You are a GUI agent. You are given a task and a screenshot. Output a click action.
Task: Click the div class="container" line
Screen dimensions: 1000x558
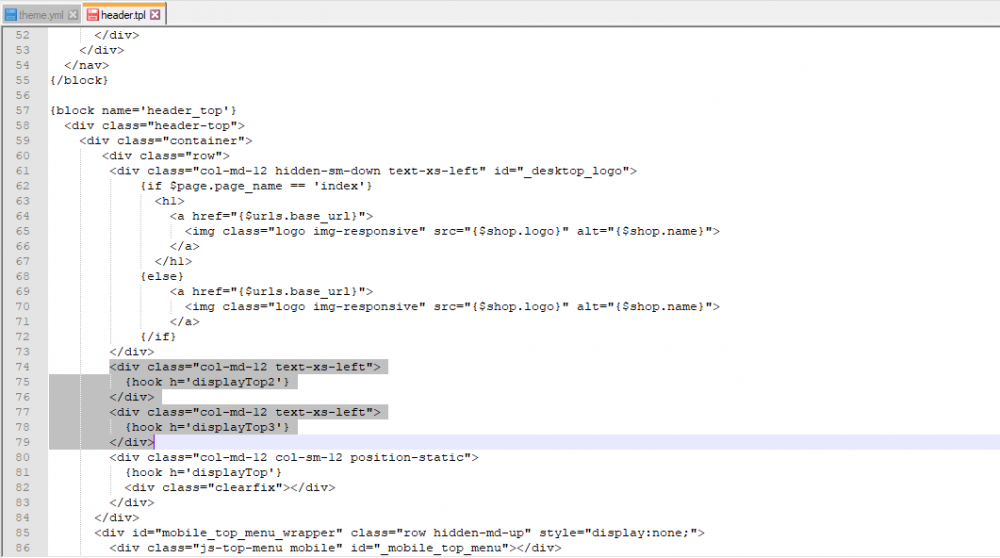(166, 140)
